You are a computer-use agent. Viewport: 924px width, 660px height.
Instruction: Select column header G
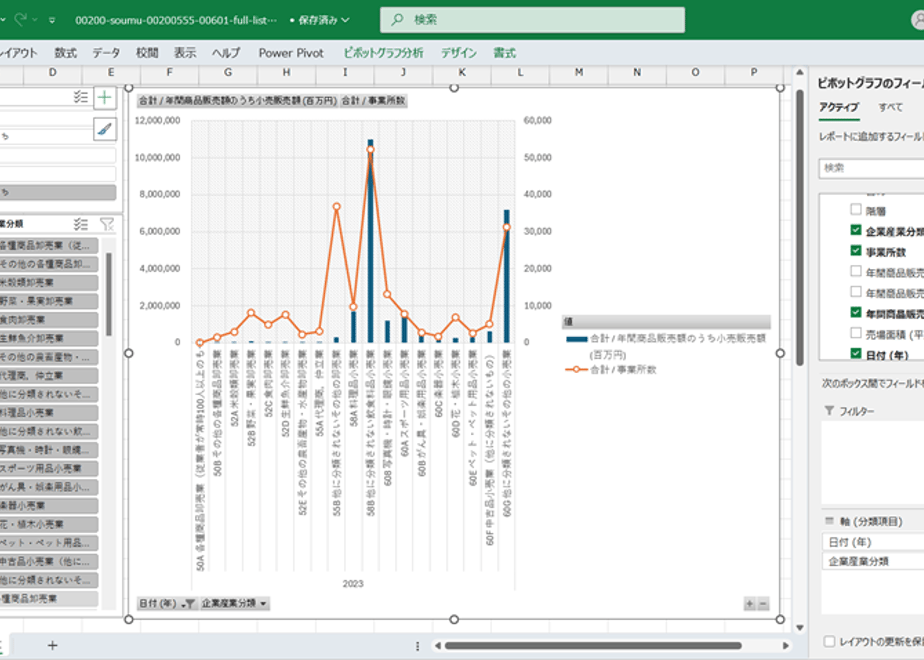coord(228,72)
